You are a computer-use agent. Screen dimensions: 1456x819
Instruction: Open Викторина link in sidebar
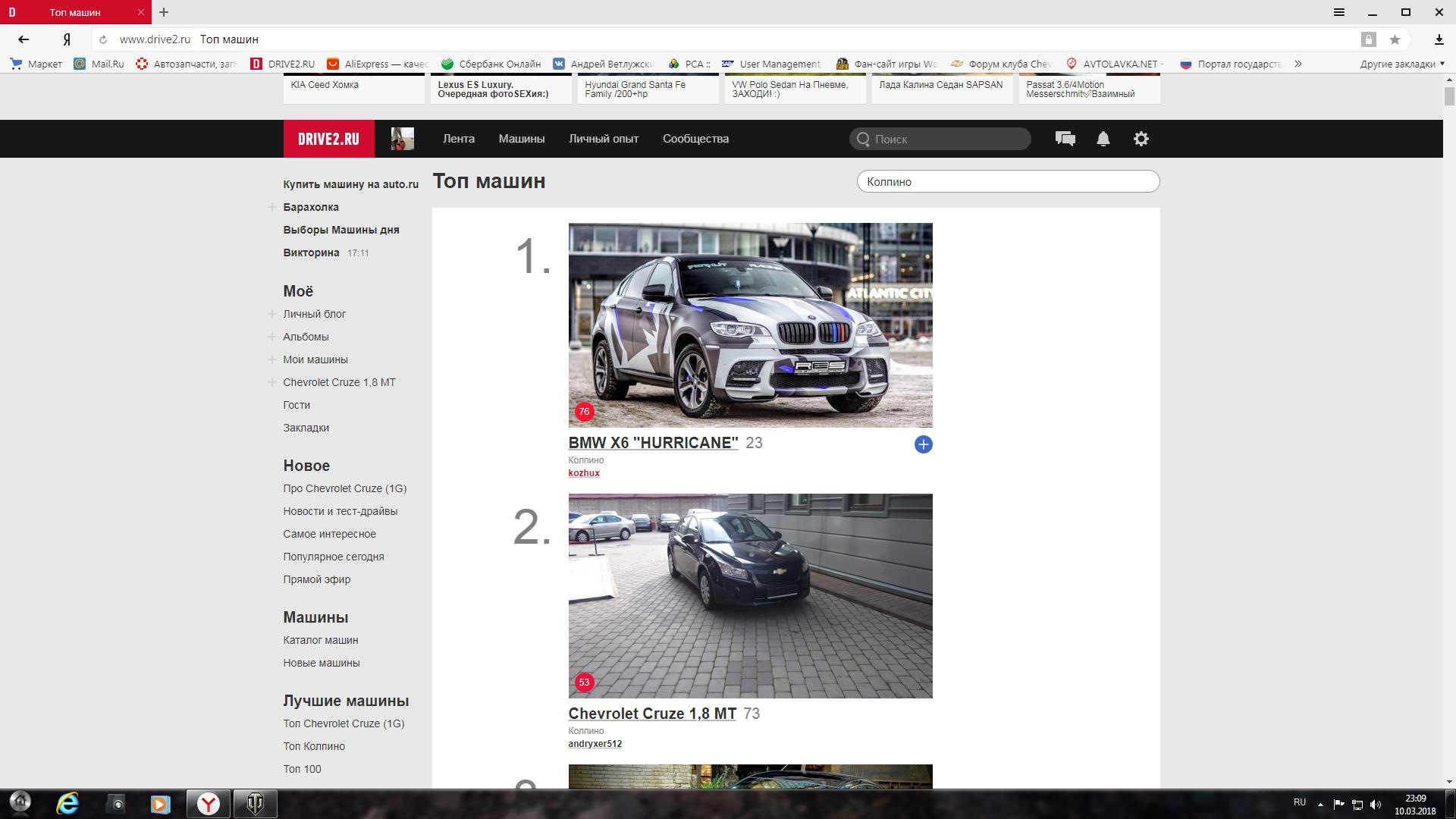click(x=311, y=253)
